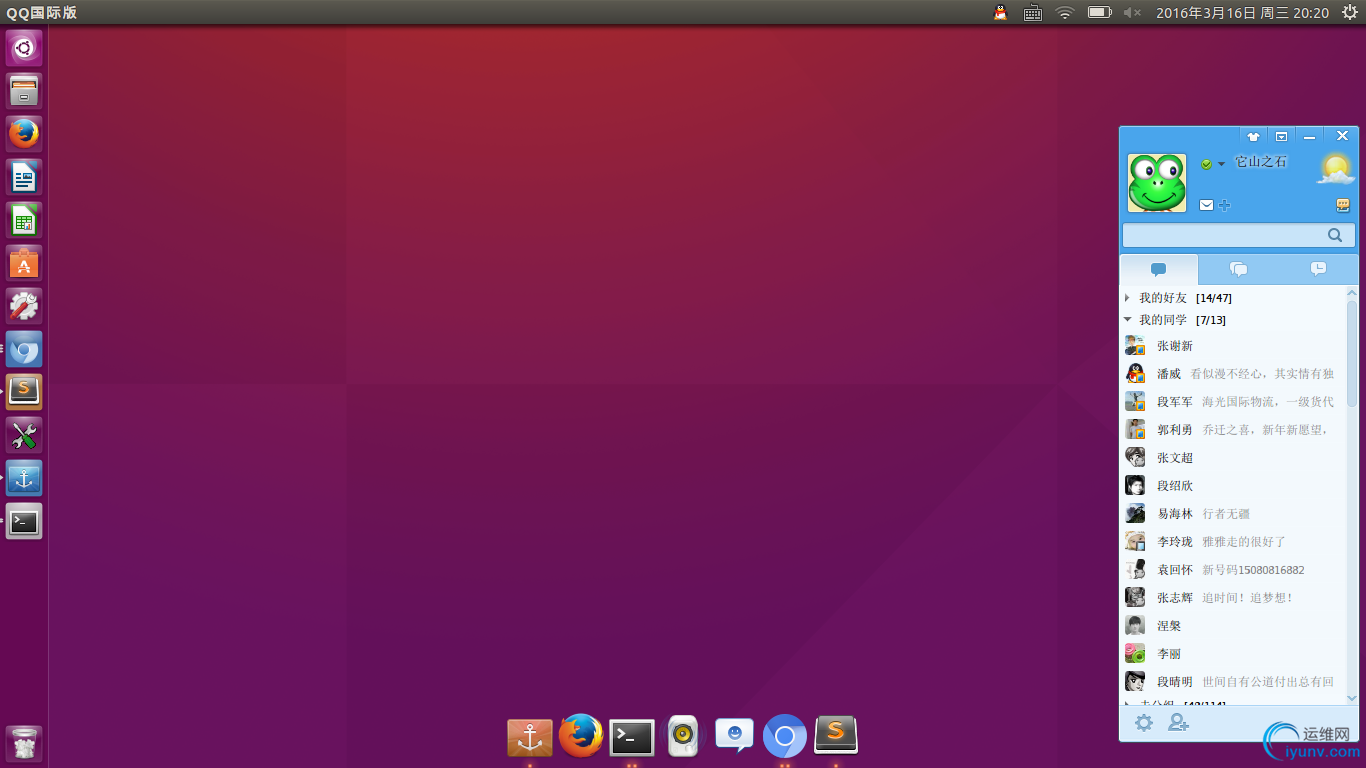
Task: Click the add friend icon at QQ bottom
Action: pyautogui.click(x=1179, y=723)
